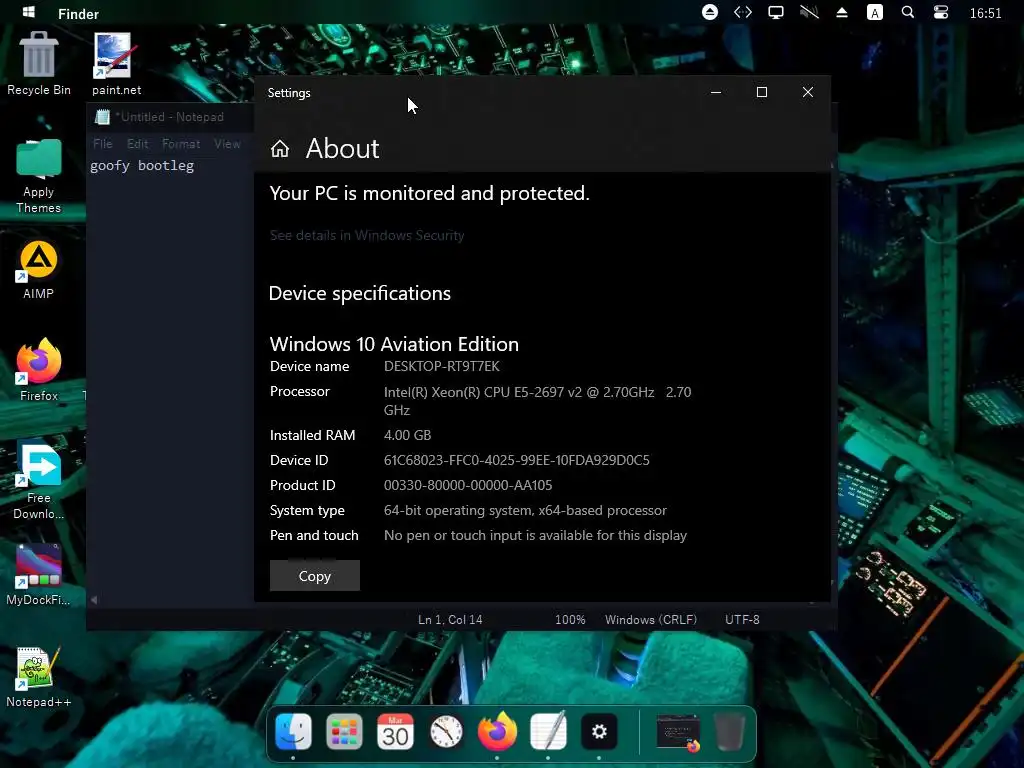Open the Clock icon in the dock
This screenshot has height=768, width=1024.
(446, 731)
